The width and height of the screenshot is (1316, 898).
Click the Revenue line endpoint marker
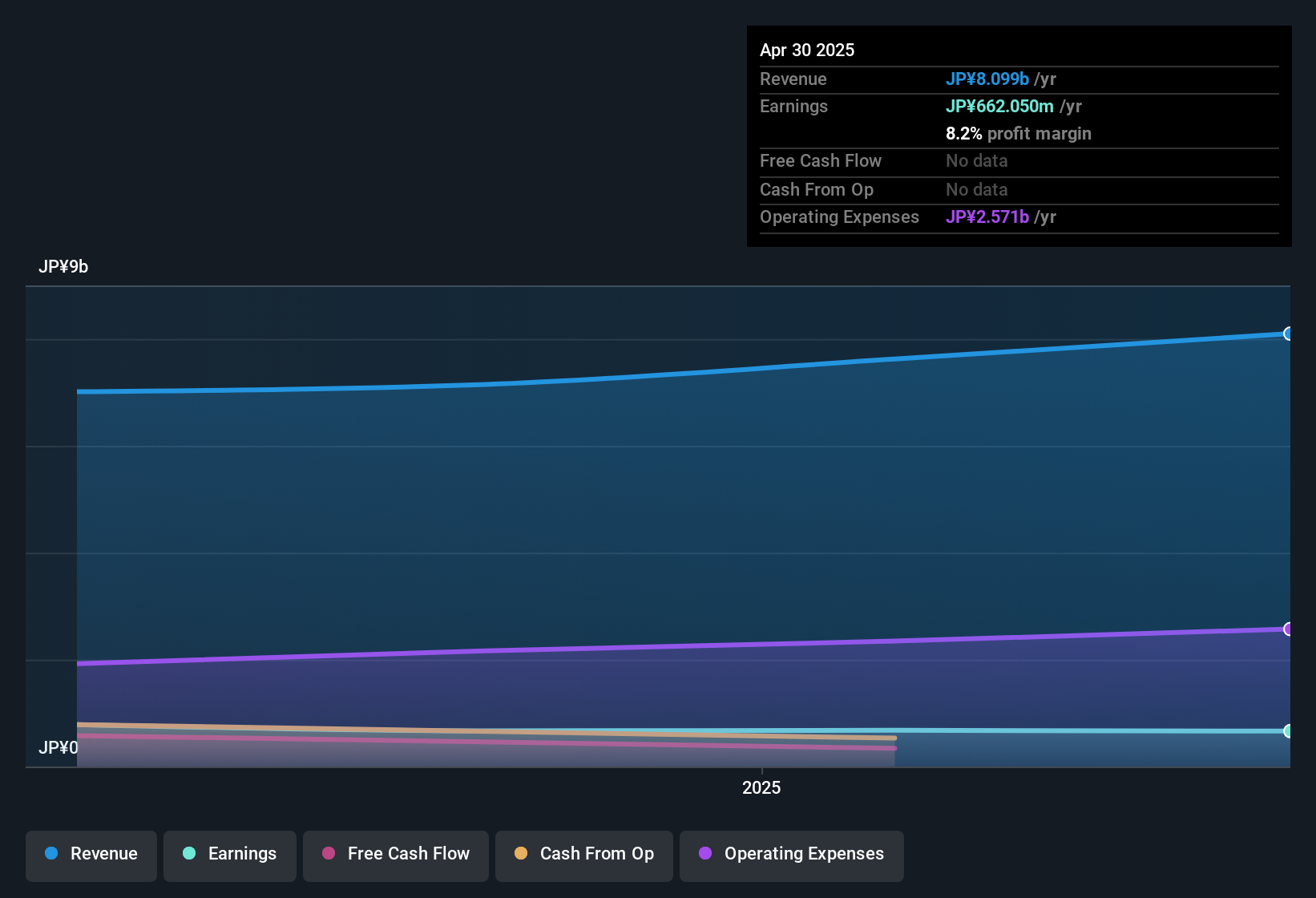pos(1288,334)
